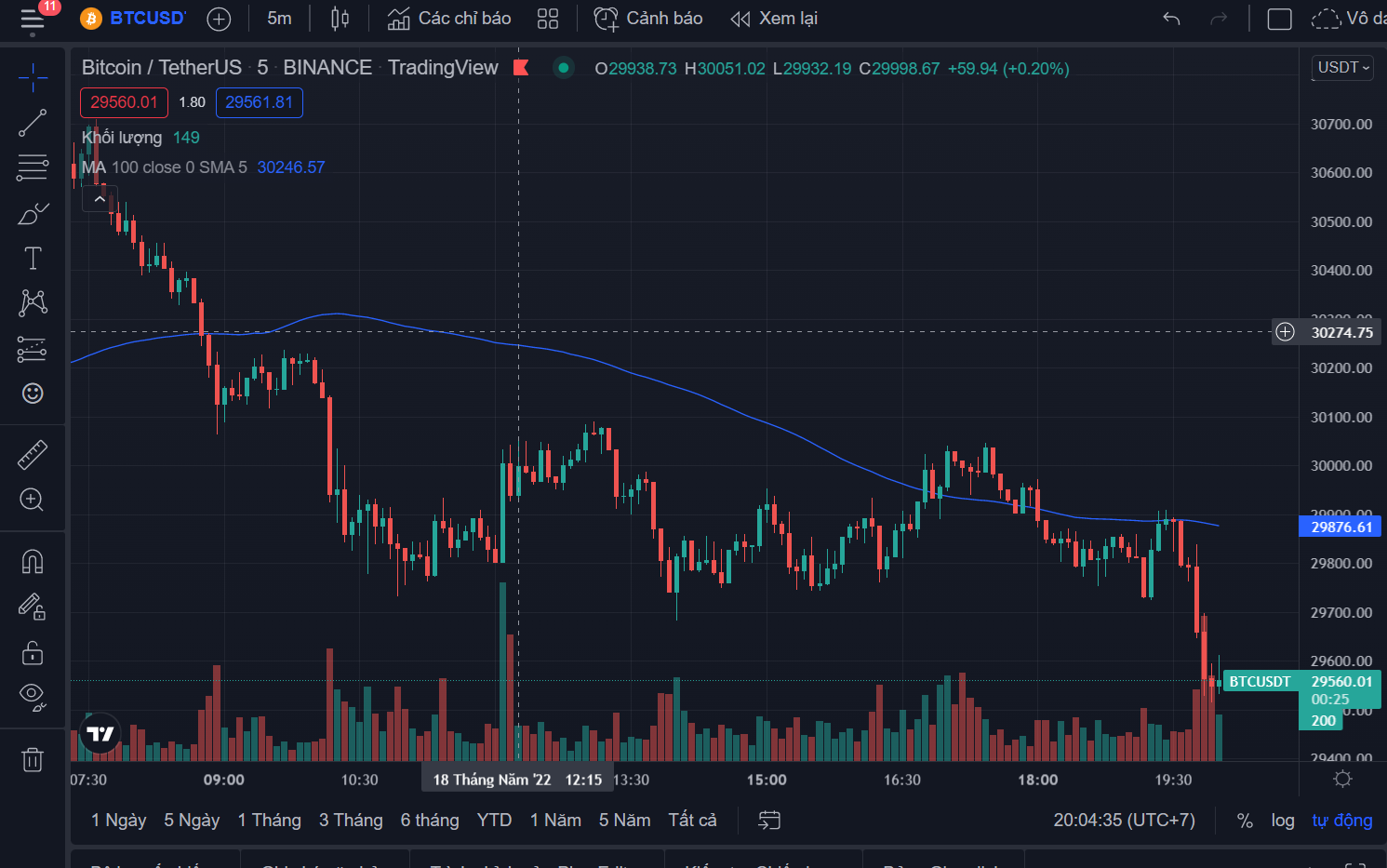Collapse the indicator legend chevron
Screen dimensions: 1387x868
click(100, 199)
